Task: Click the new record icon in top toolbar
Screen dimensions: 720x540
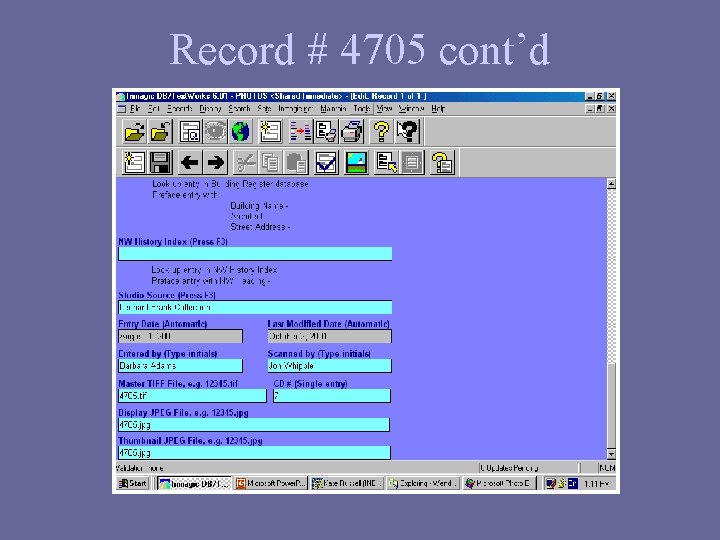Action: click(270, 132)
